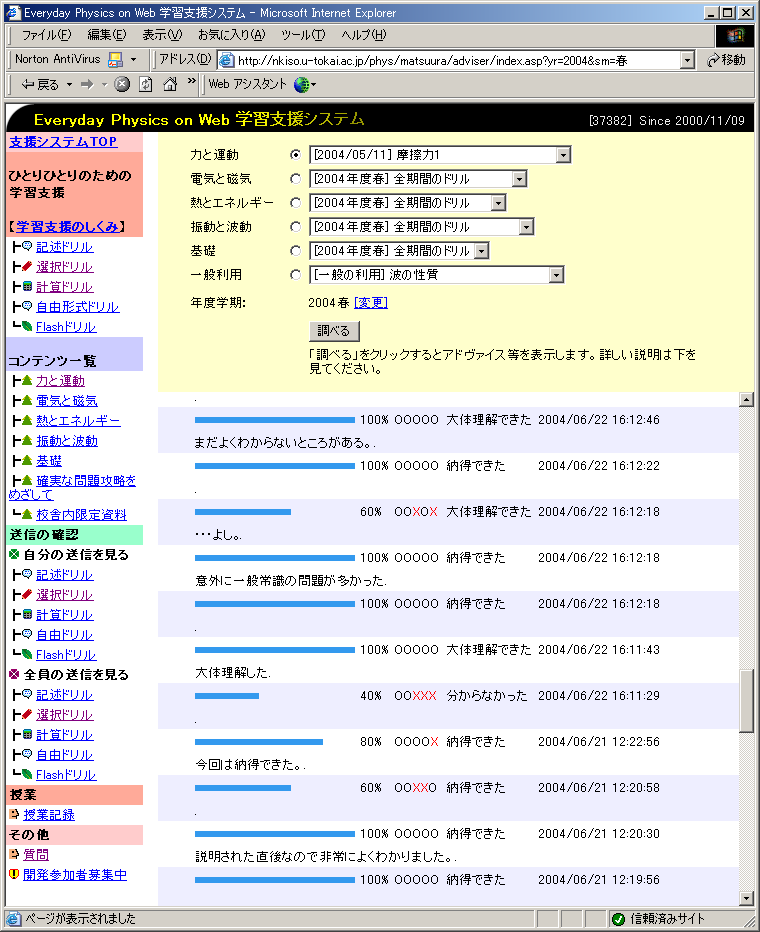Open the Norton AntiVirus dropdown arrow
Viewport: 760px width, 932px height.
tap(134, 59)
